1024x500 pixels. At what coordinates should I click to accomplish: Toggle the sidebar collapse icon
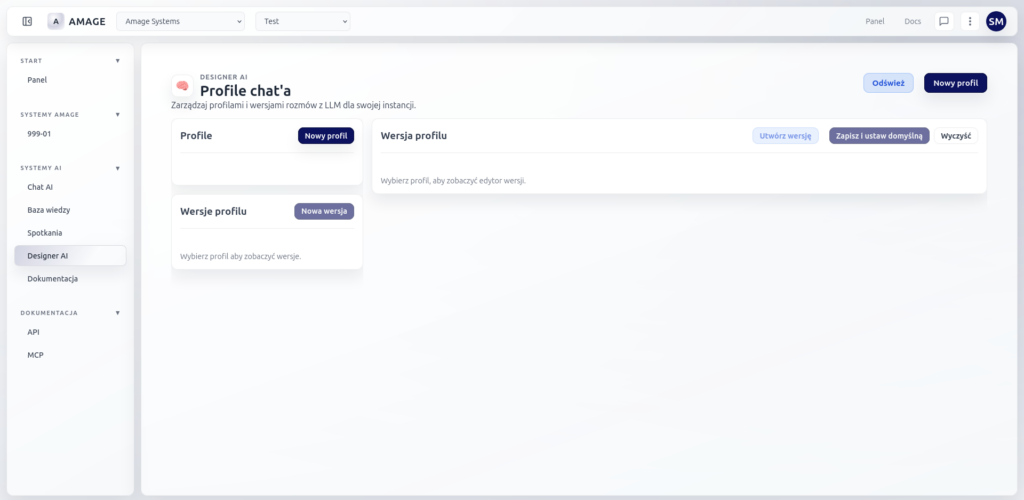pyautogui.click(x=27, y=21)
